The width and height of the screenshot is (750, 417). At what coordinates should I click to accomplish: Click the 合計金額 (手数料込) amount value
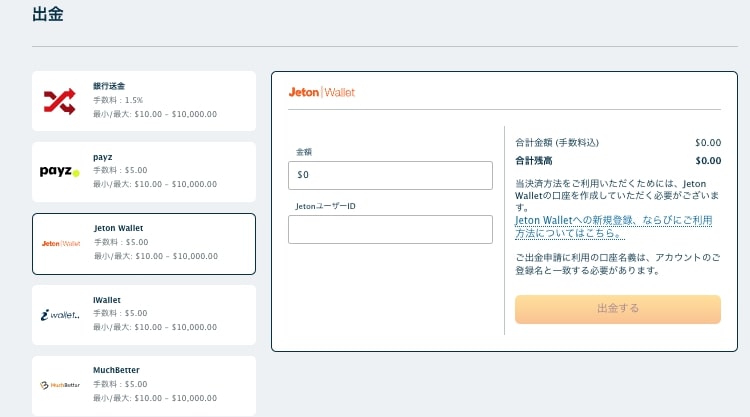[x=707, y=143]
